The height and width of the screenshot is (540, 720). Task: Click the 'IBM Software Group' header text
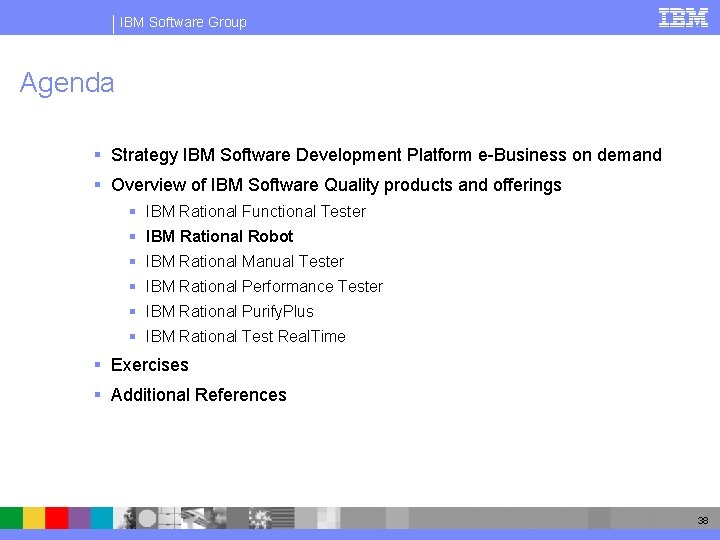tap(183, 22)
